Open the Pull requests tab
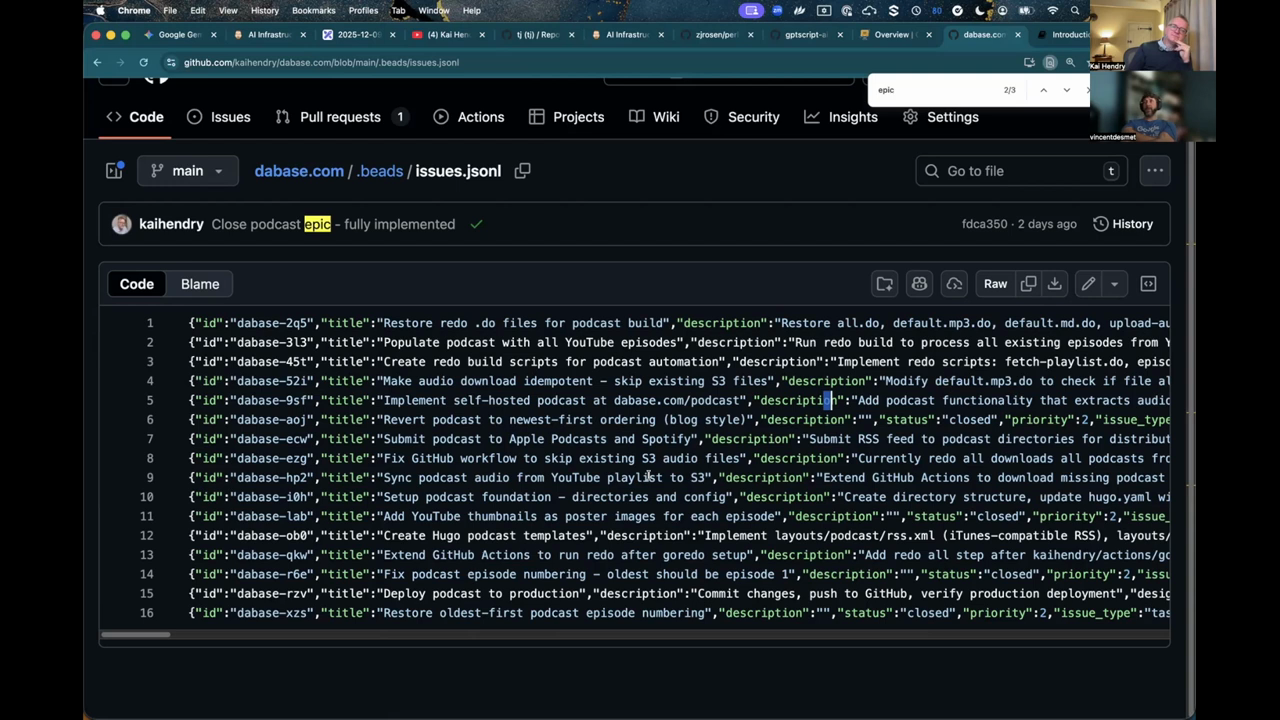The image size is (1280, 720). (x=340, y=117)
